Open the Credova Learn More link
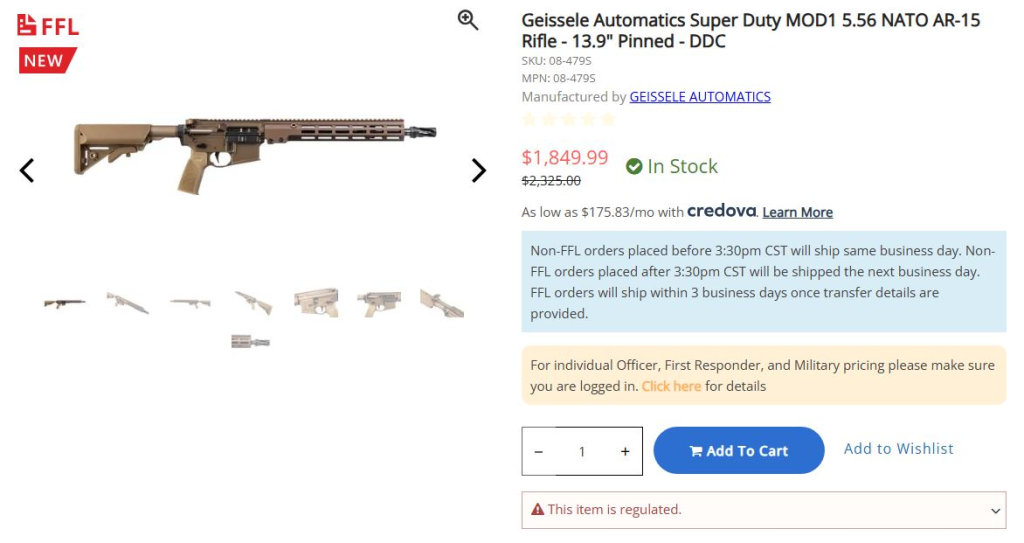Viewport: 1024px width, 543px height. click(x=797, y=213)
